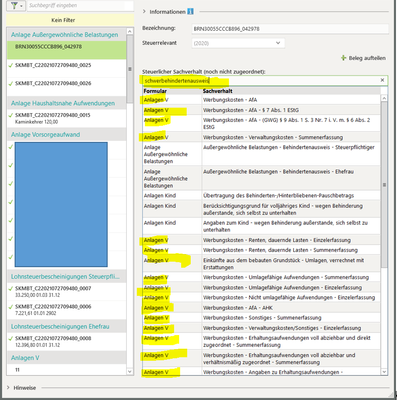Select document SKMBT_C22021072709480_0007

coord(66,292)
